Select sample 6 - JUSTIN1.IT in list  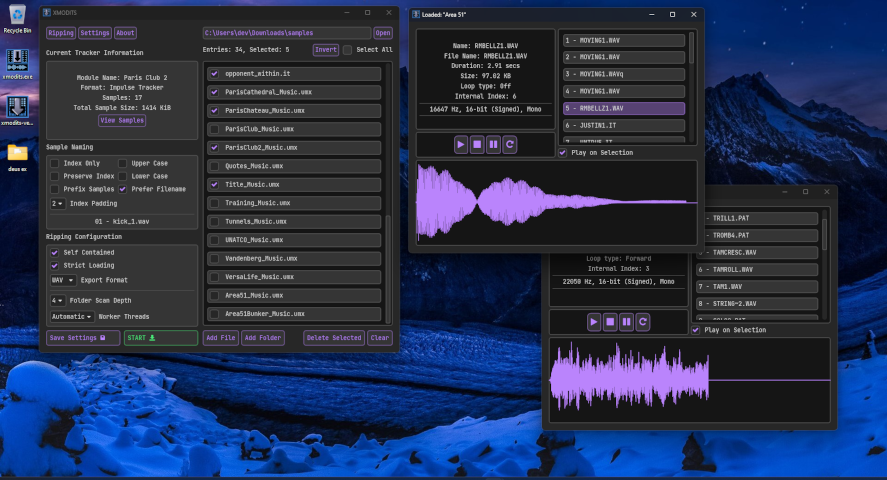click(622, 125)
